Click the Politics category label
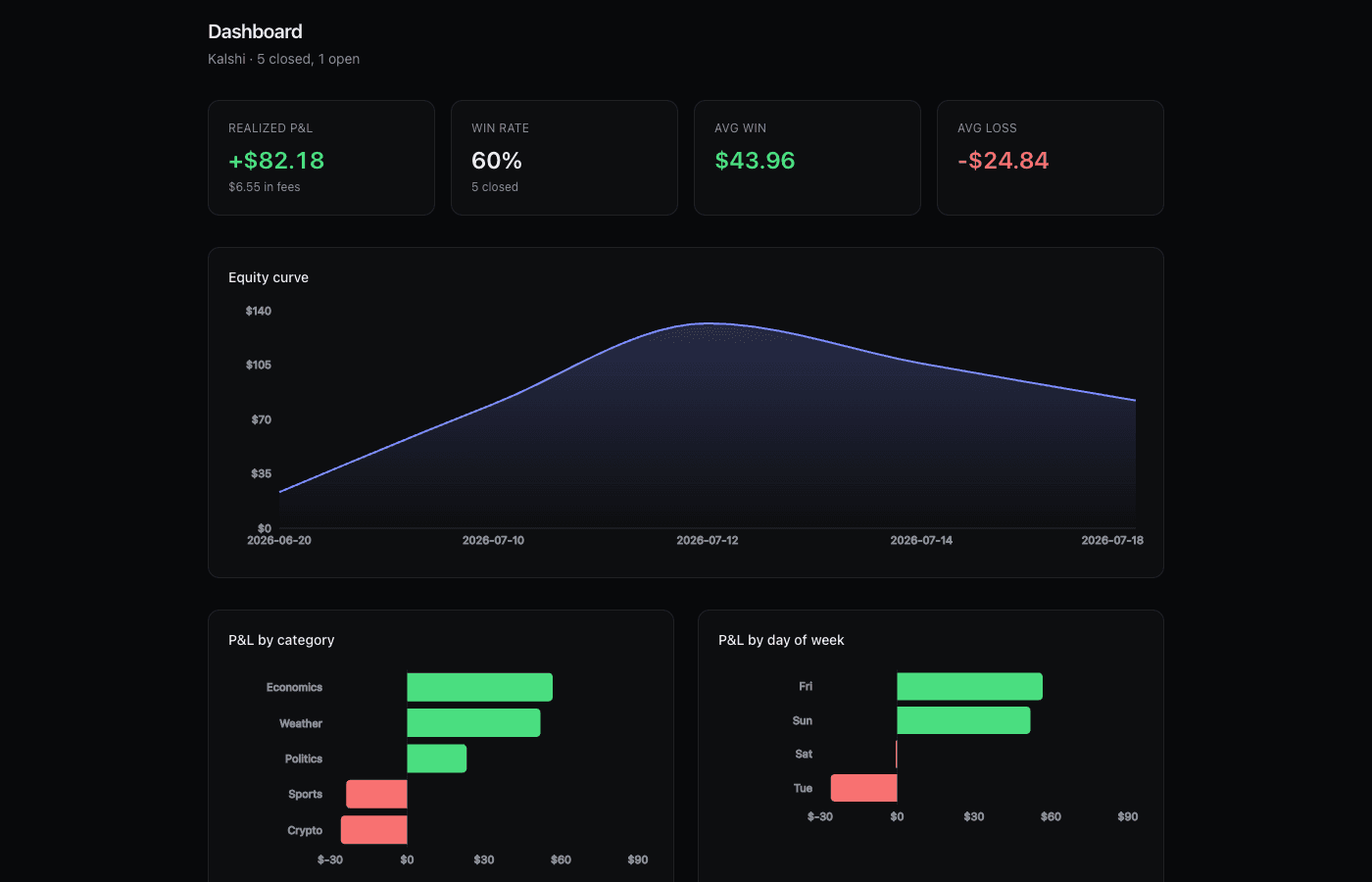This screenshot has width=1372, height=882. (x=304, y=759)
